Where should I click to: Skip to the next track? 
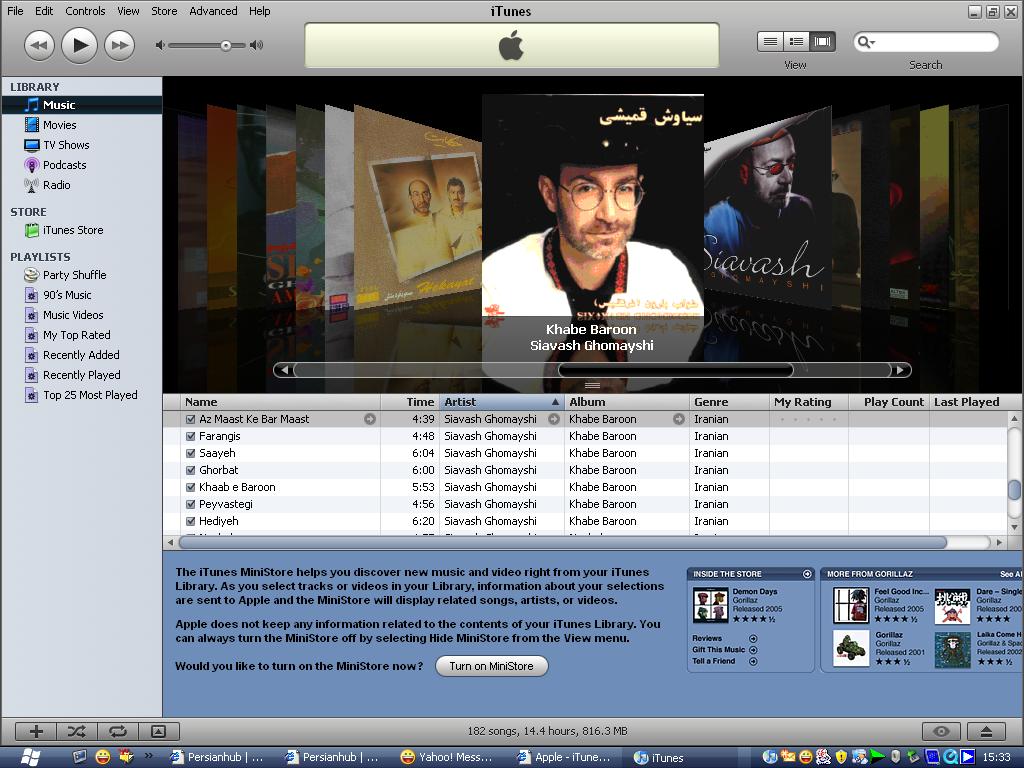coord(119,44)
